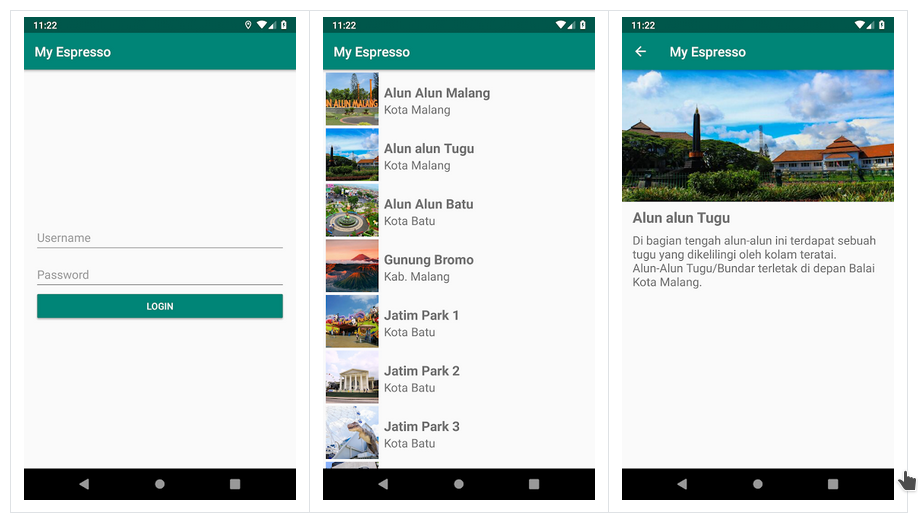Select 'Jatim Park 2' list title
This screenshot has height=526, width=918.
pos(422,371)
